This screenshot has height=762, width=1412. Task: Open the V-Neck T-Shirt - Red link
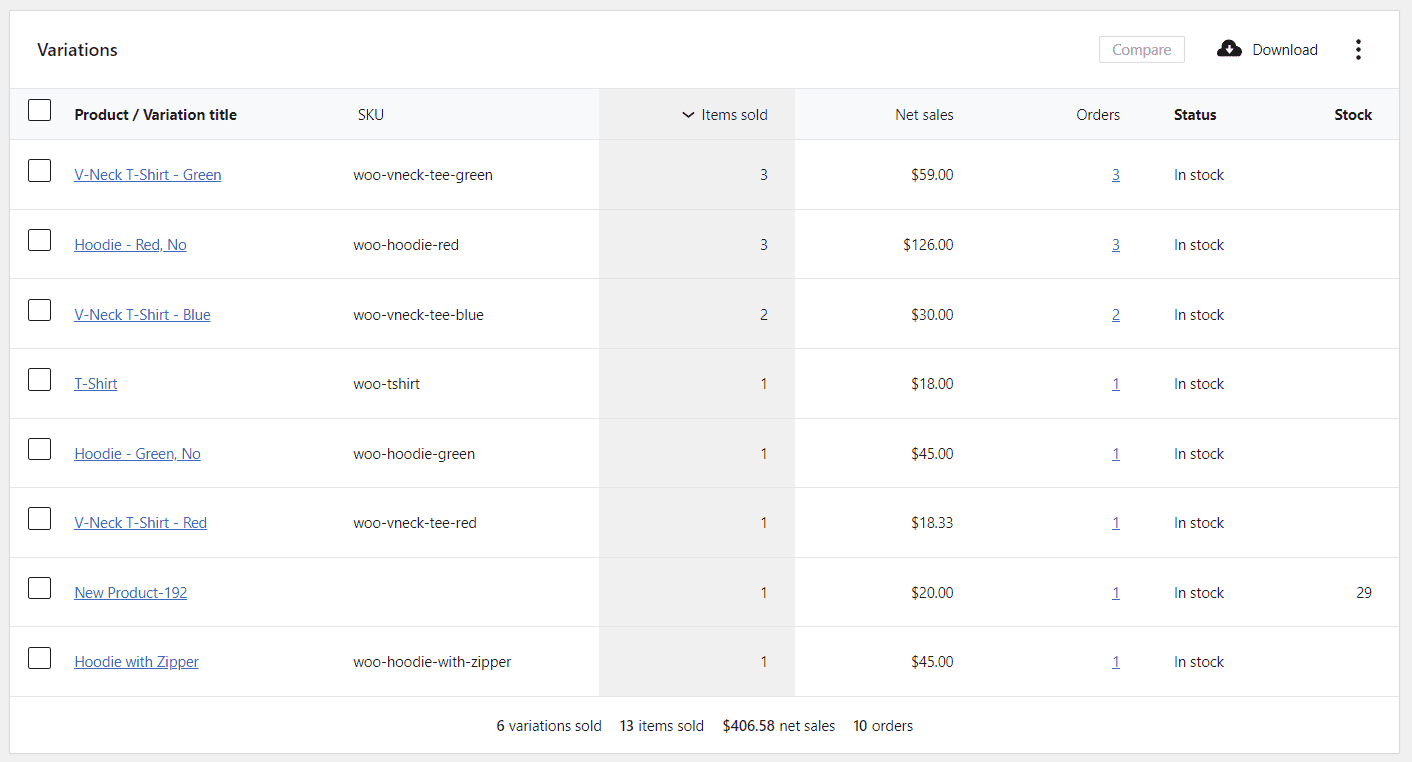point(140,522)
